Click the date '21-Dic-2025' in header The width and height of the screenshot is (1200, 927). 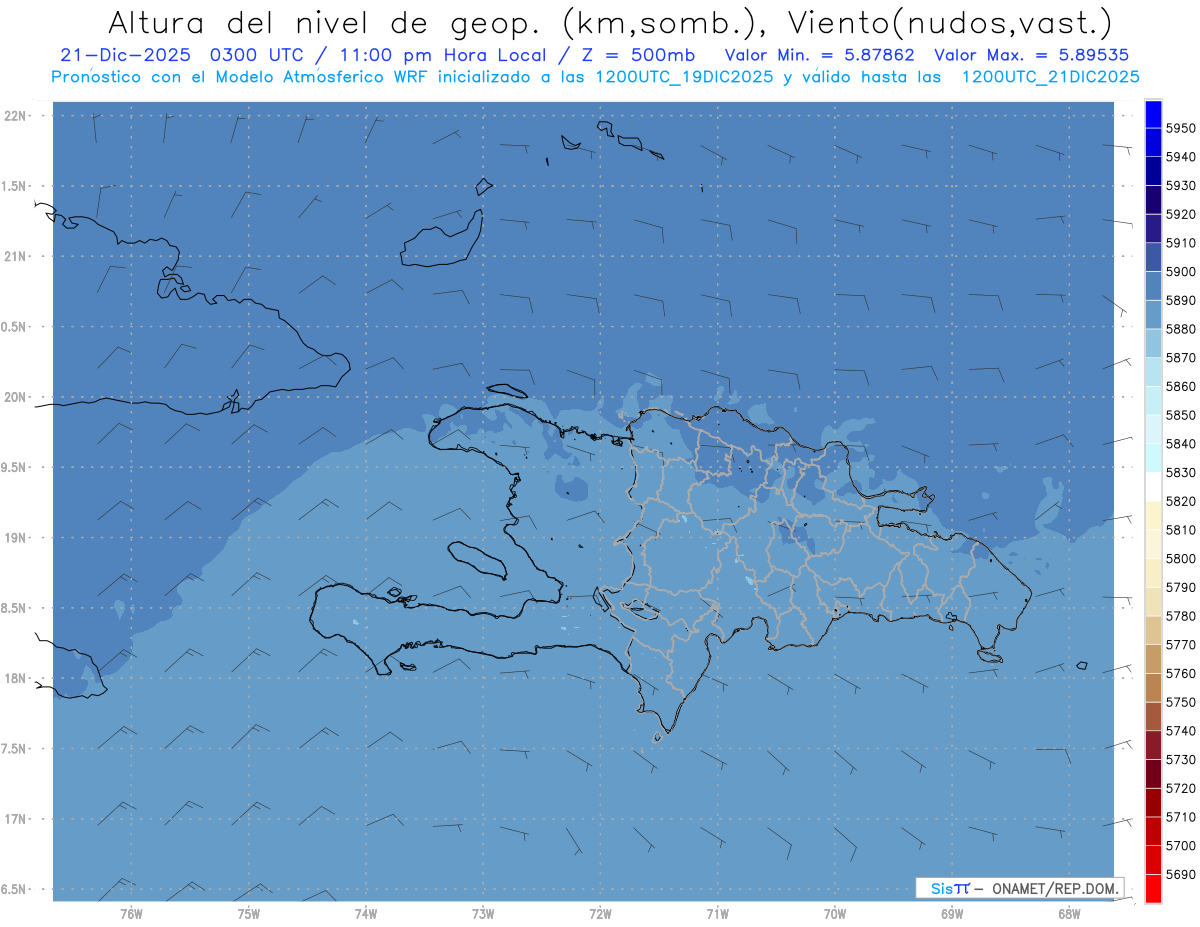coord(125,55)
